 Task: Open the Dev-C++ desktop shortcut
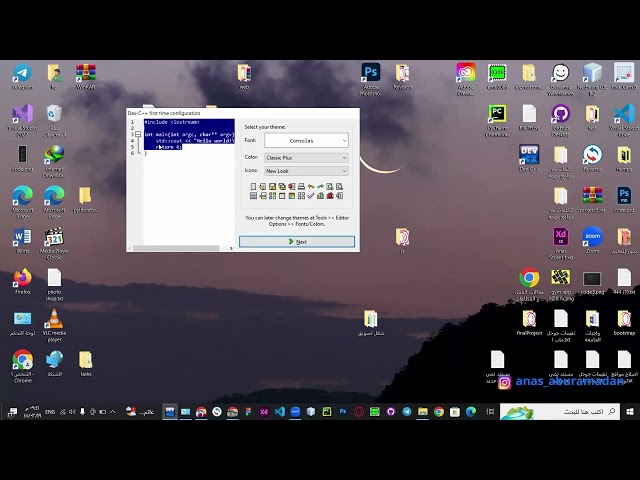click(x=529, y=156)
